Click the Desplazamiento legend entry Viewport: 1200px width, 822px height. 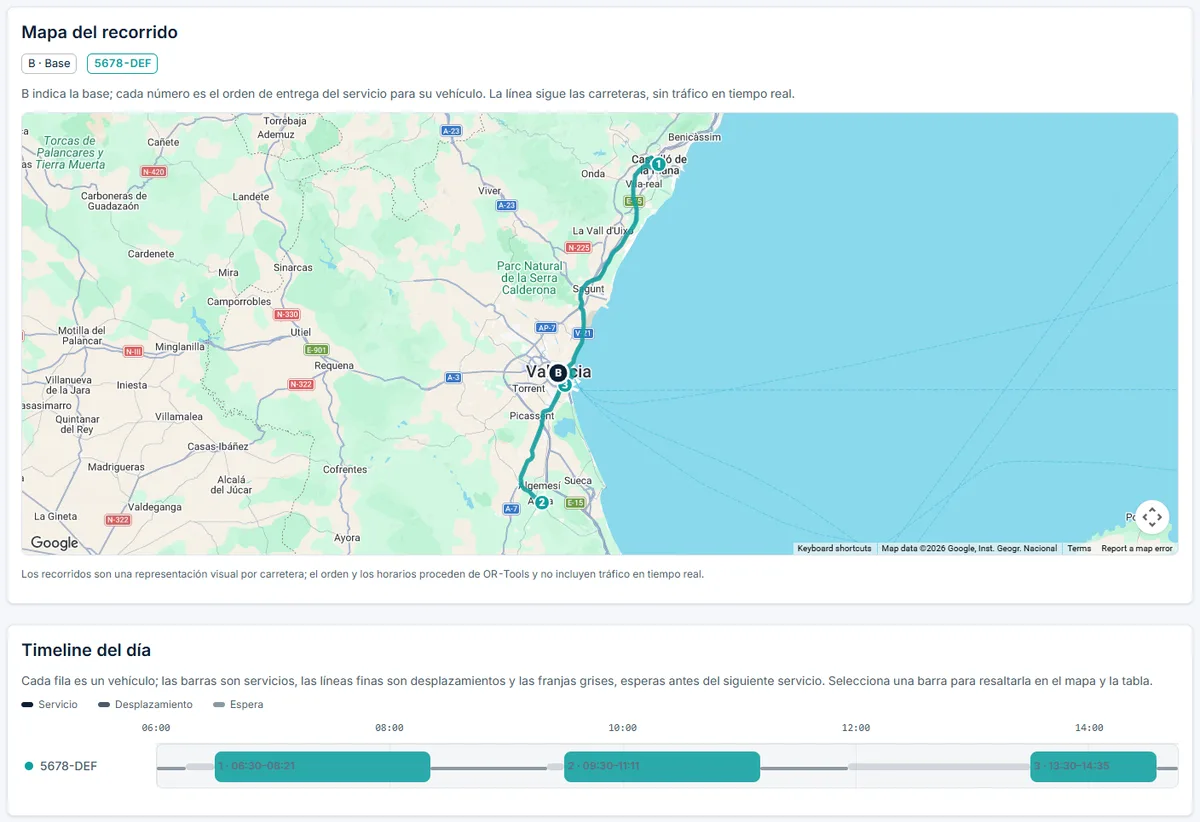pos(145,704)
